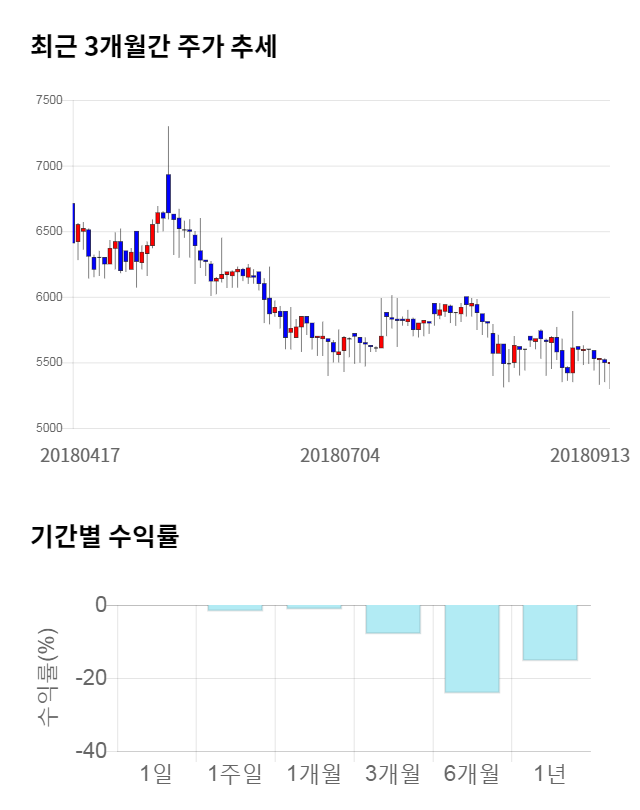This screenshot has width=640, height=810.
Task: Select the 3개월 return bar
Action: pos(393,619)
